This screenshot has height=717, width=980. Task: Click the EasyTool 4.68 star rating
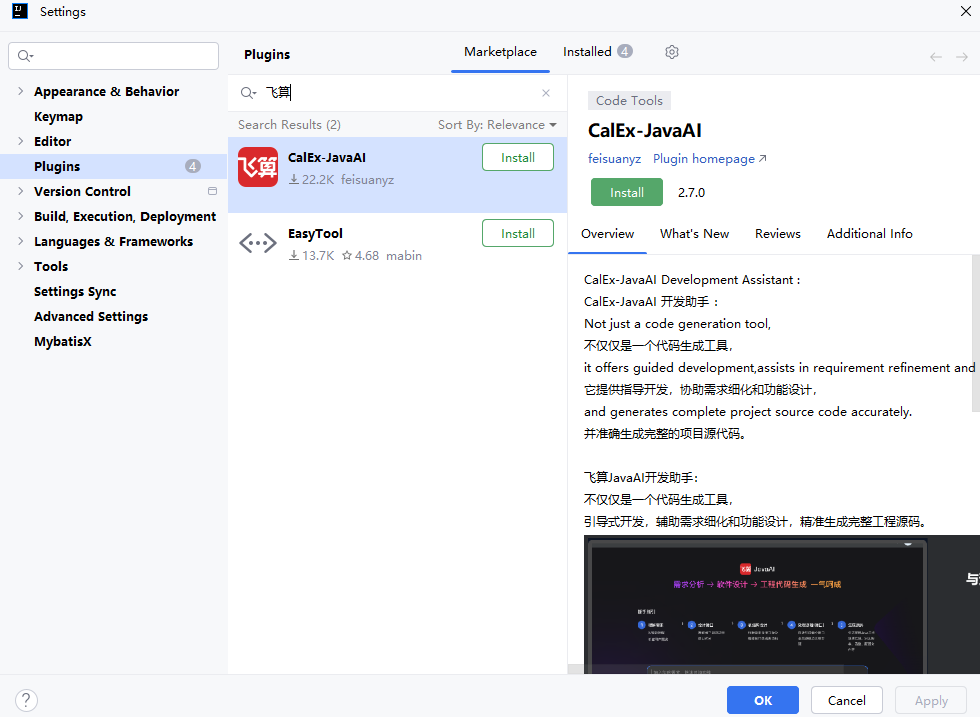pyautogui.click(x=361, y=256)
